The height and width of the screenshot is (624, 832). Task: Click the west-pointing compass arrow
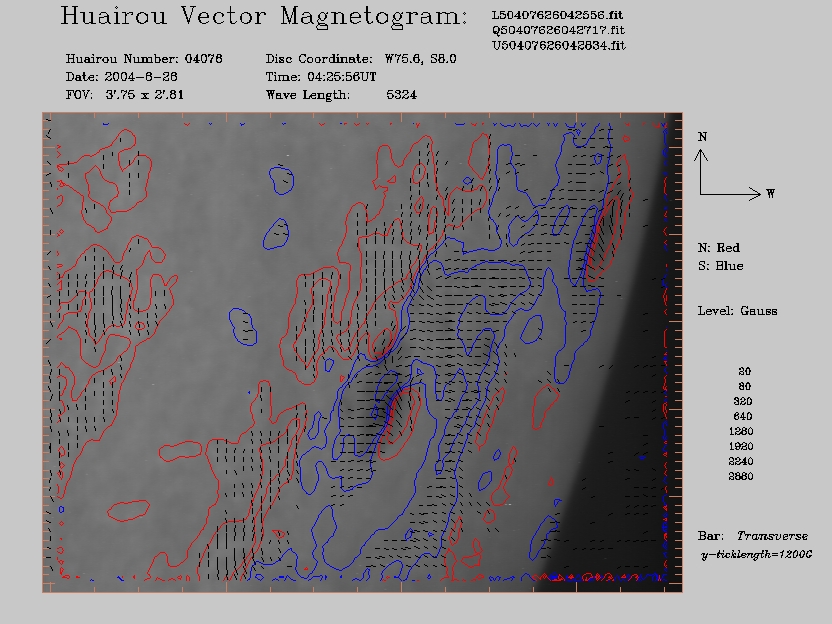tap(732, 194)
